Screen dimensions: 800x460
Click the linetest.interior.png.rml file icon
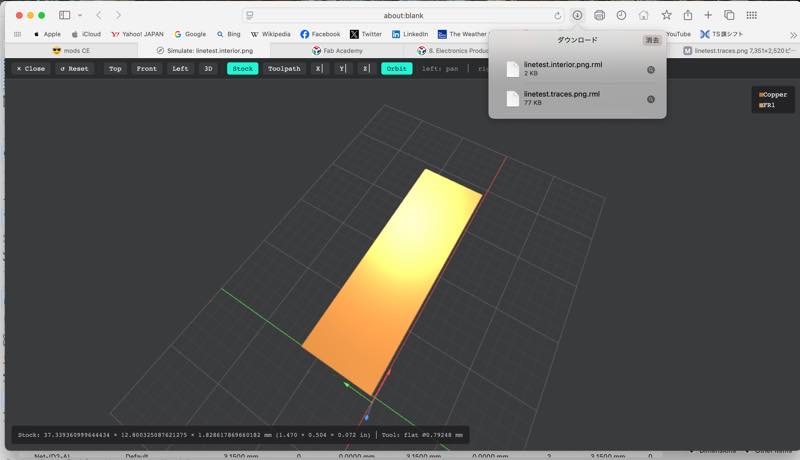click(x=512, y=69)
